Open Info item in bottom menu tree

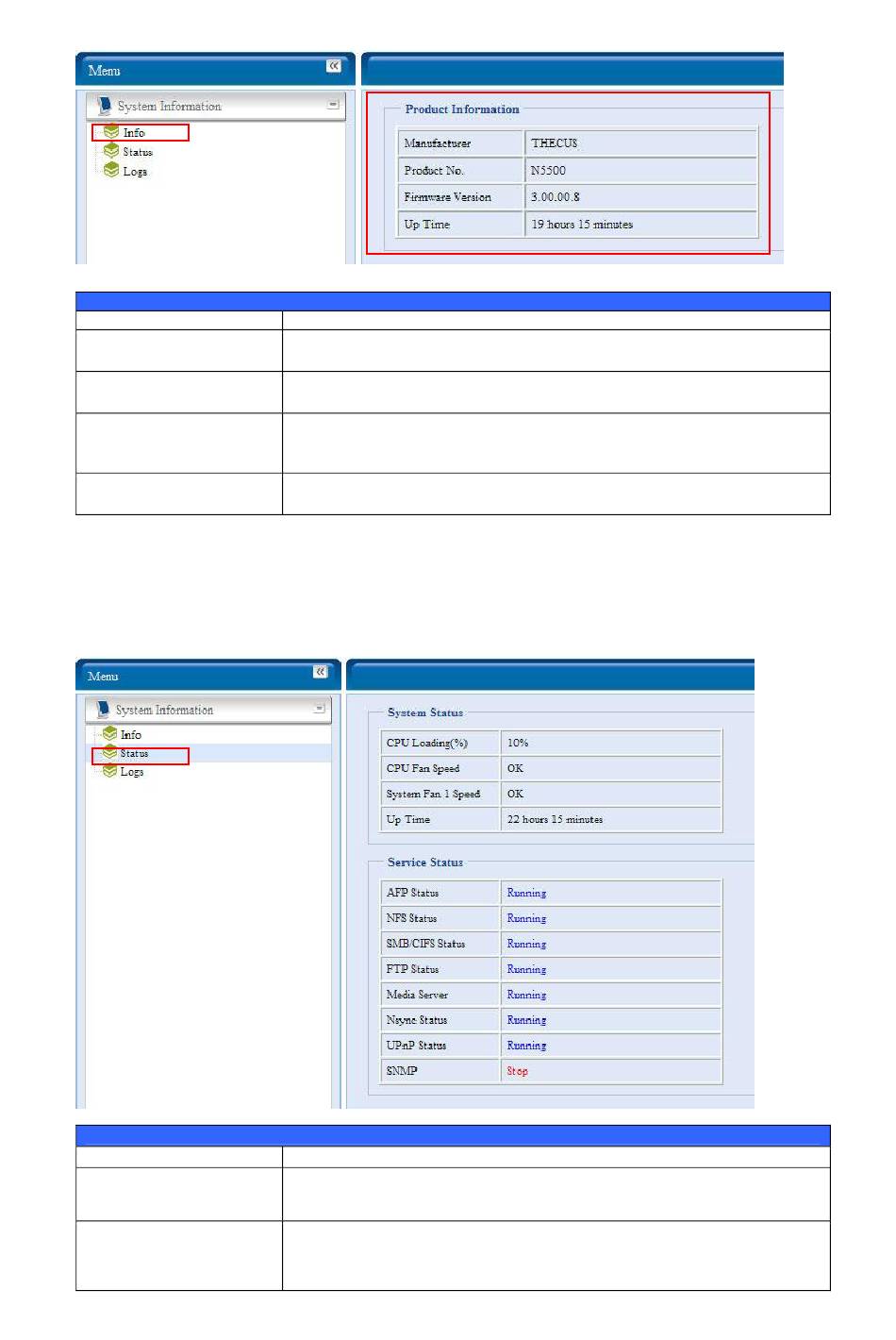click(x=131, y=735)
